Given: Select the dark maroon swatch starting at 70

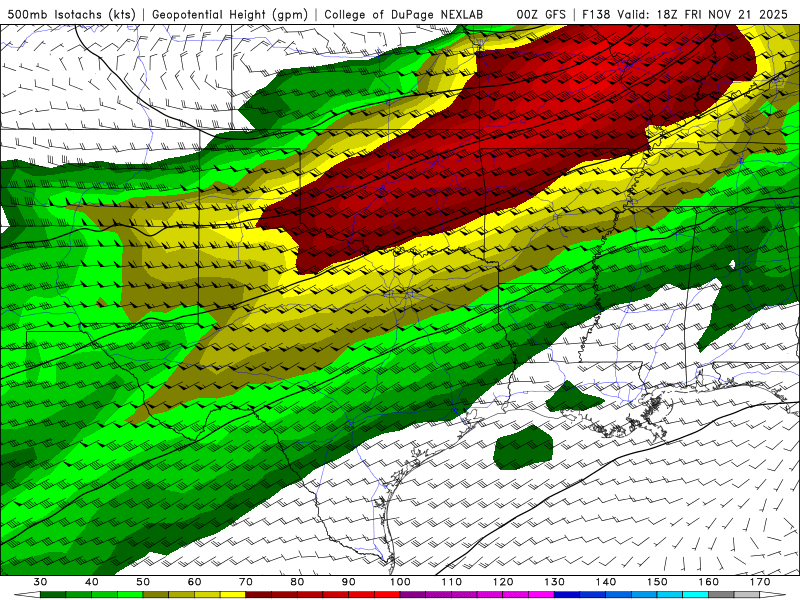Looking at the screenshot, I should 259,595.
